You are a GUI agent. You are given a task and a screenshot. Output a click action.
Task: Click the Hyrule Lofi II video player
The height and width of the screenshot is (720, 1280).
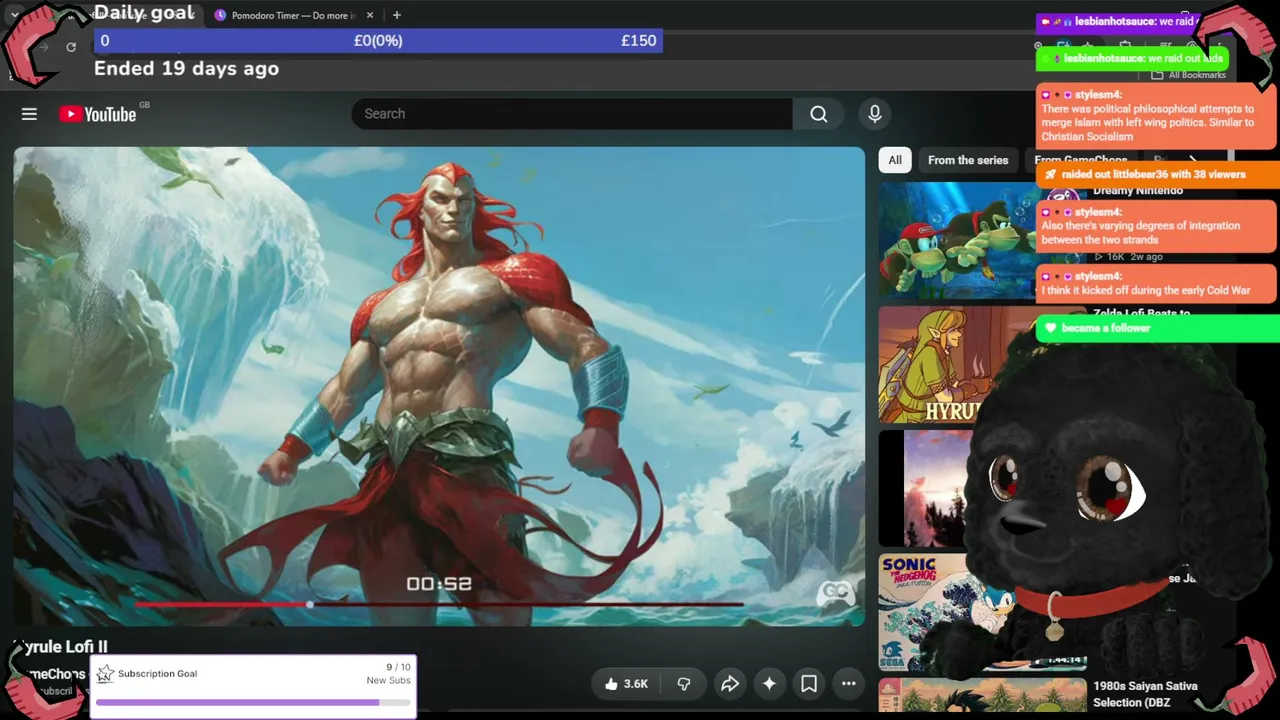click(x=439, y=386)
